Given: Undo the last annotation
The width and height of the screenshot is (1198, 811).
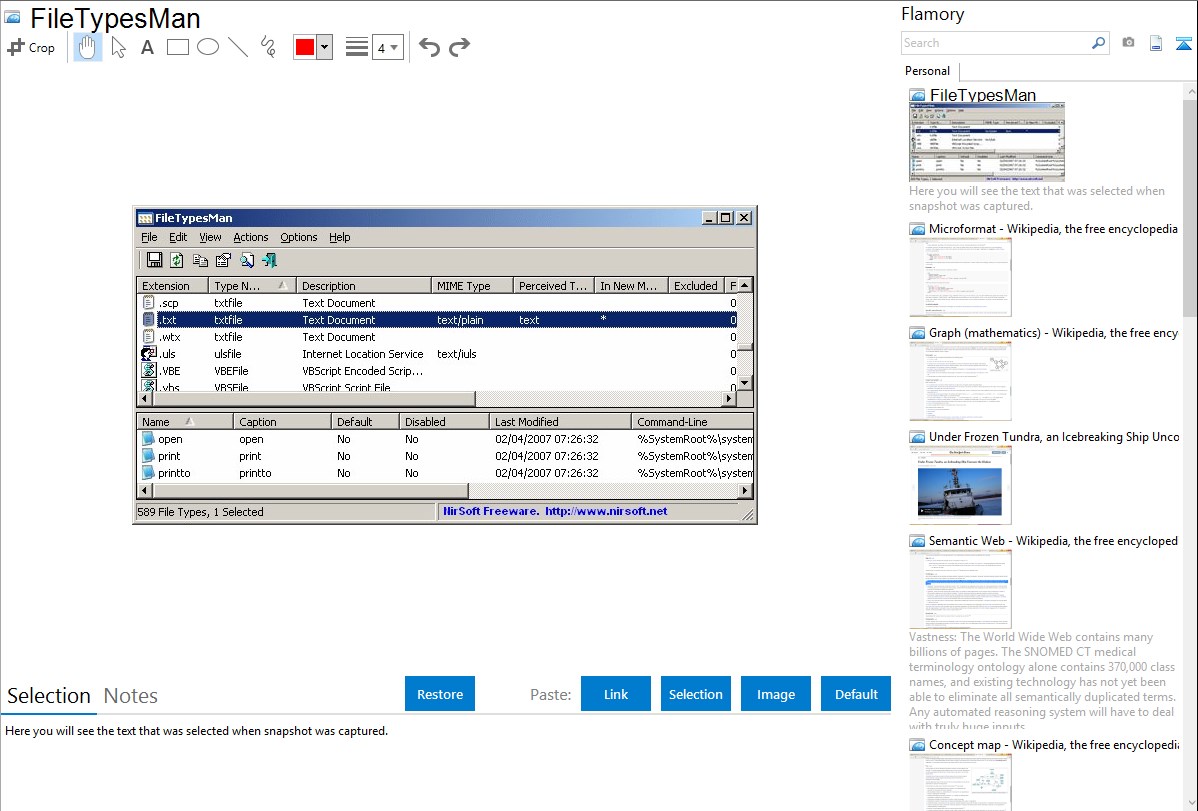Looking at the screenshot, I should (x=429, y=47).
